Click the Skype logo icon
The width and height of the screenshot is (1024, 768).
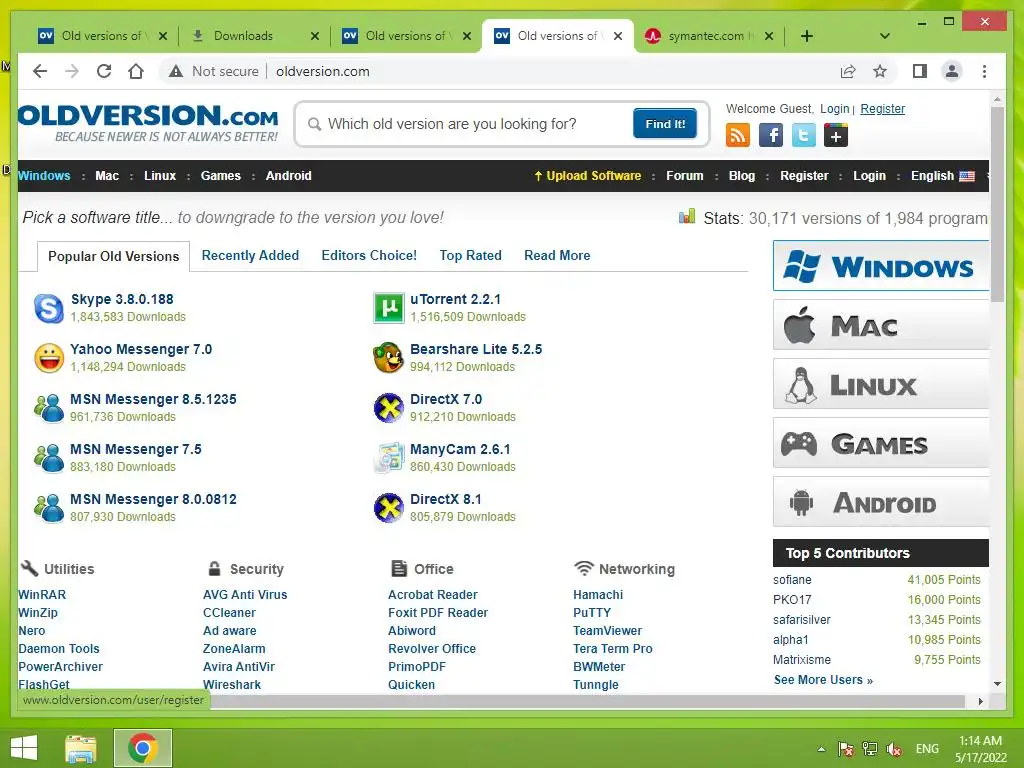coord(48,308)
